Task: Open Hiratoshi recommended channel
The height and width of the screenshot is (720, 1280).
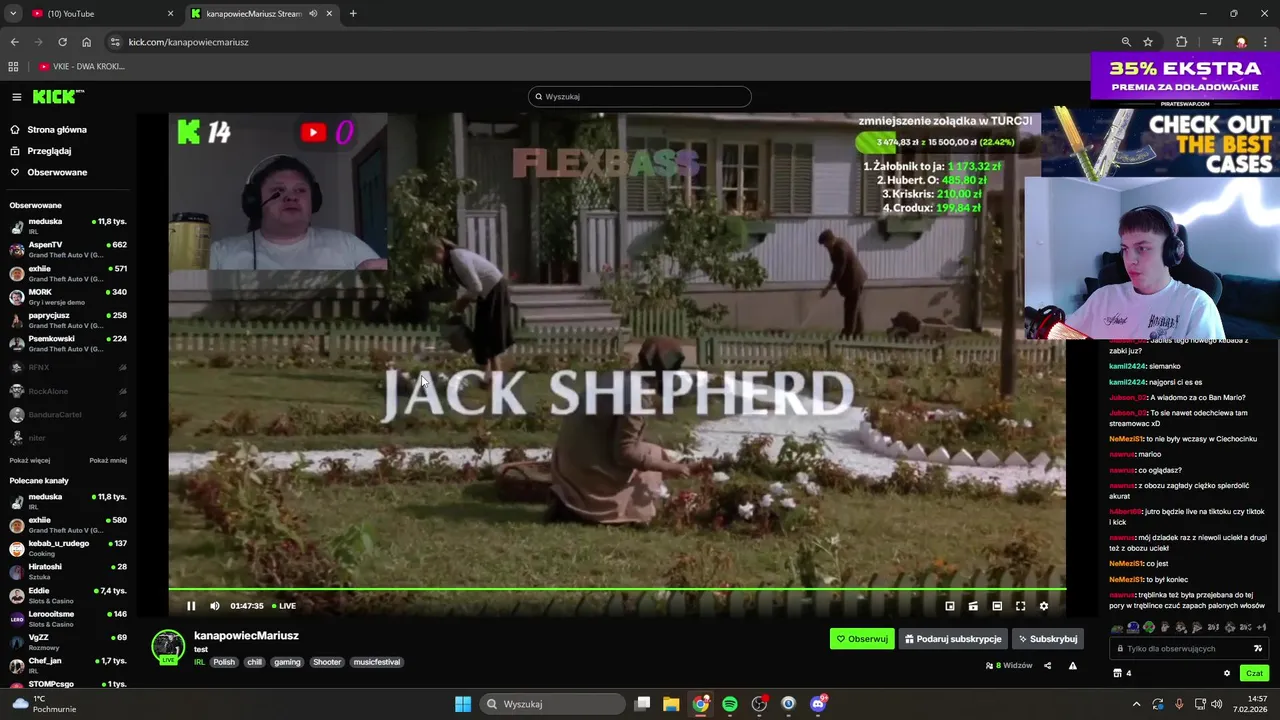Action: pos(67,572)
